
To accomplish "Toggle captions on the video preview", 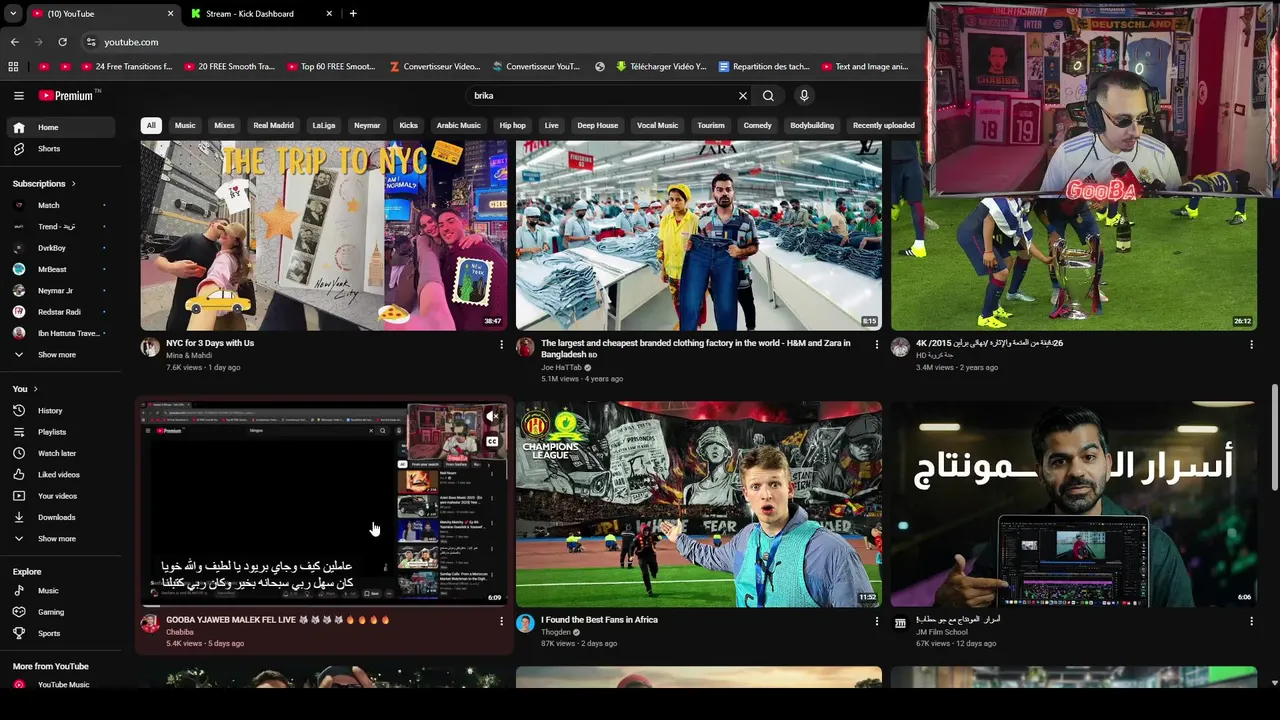I will click(492, 441).
